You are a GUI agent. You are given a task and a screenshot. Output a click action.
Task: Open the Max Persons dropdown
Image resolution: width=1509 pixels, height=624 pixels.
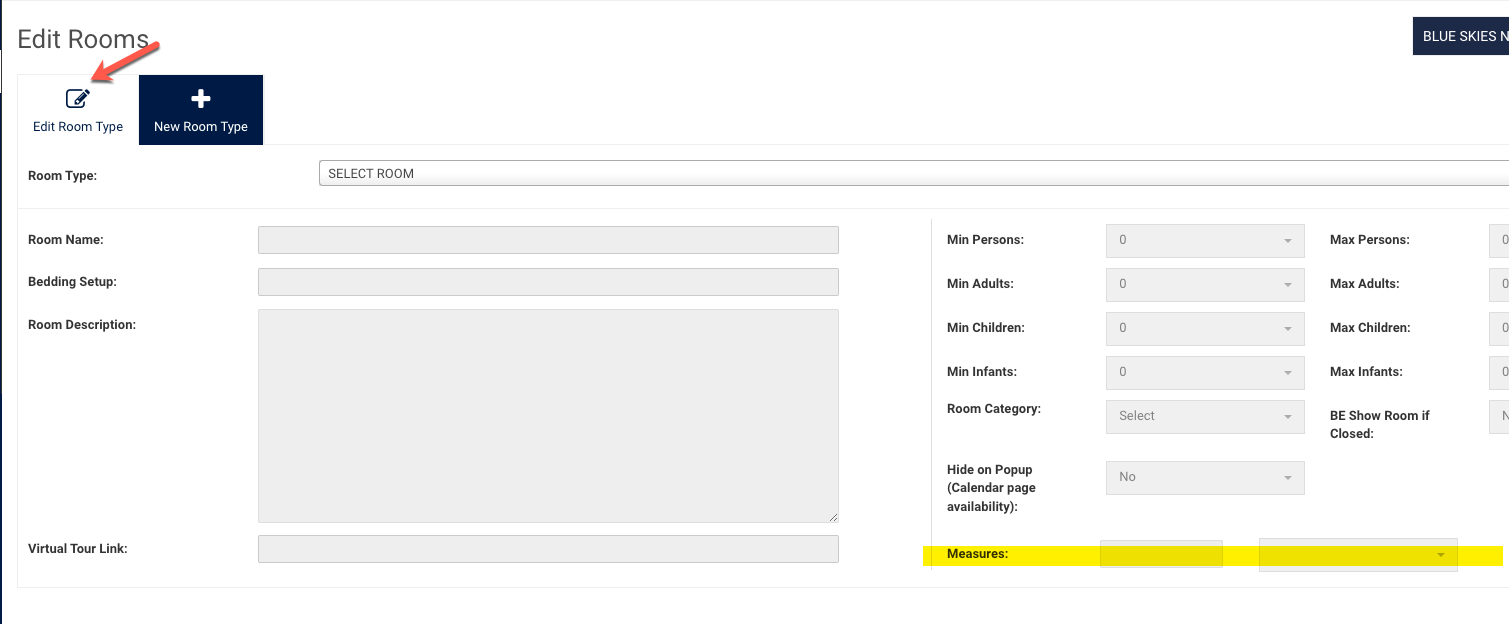1499,240
